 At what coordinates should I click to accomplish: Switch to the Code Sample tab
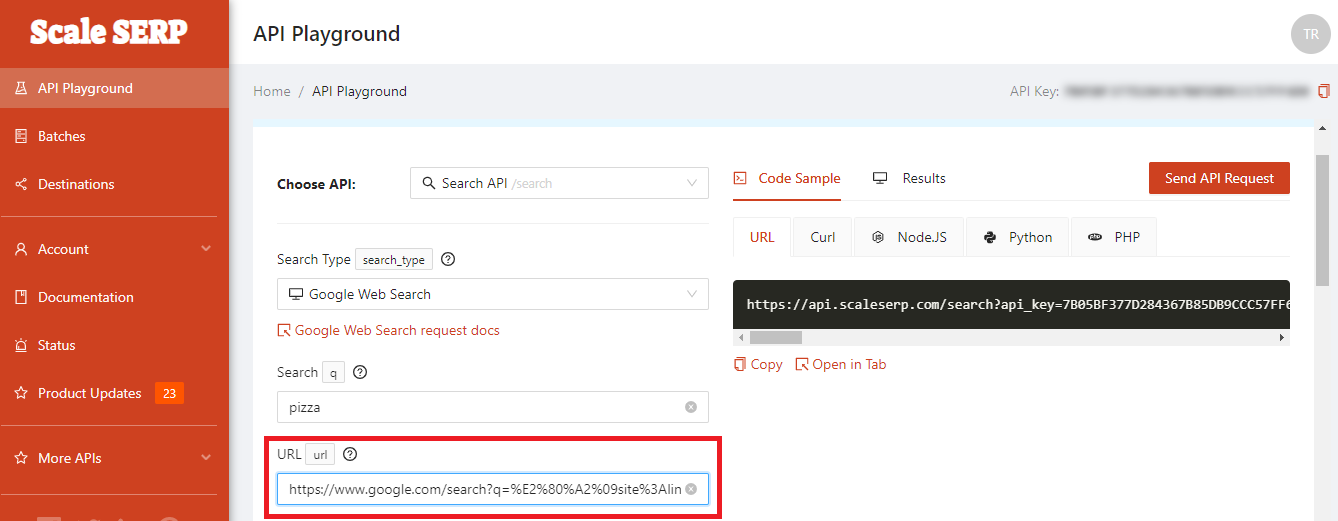pyautogui.click(x=787, y=178)
